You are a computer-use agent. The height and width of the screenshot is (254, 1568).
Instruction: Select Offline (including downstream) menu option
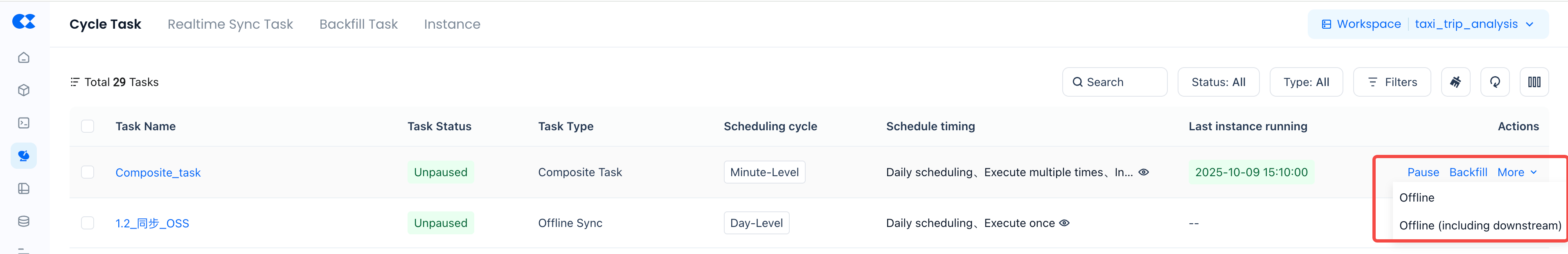(x=1480, y=225)
